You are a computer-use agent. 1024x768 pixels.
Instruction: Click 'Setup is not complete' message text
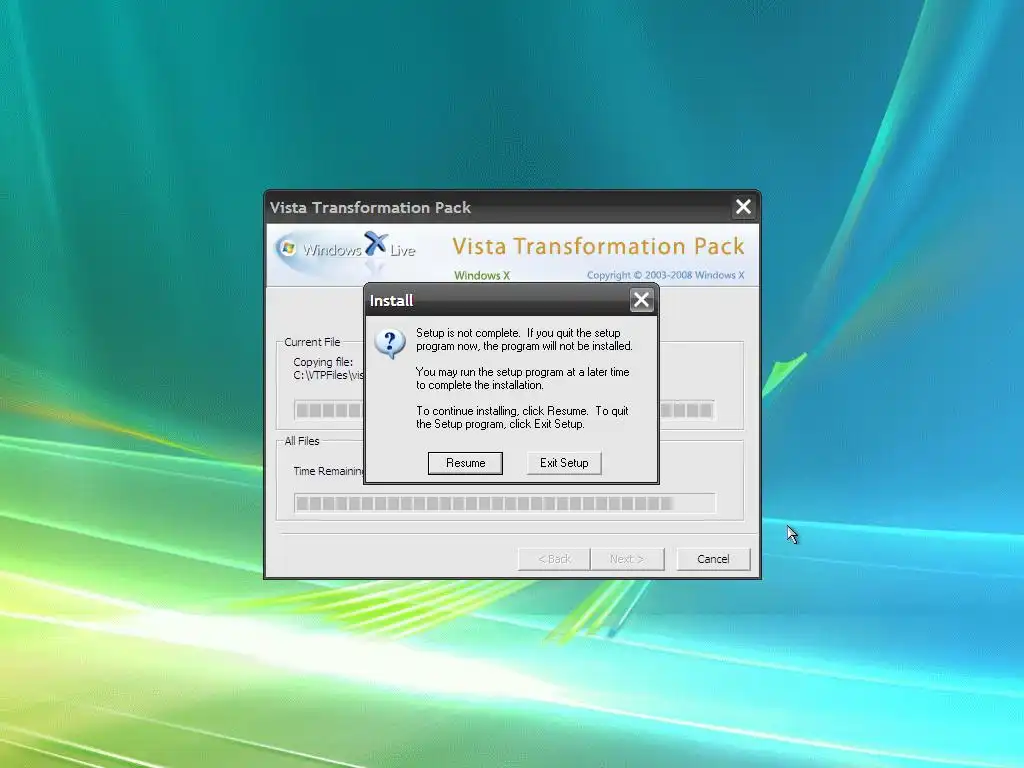click(524, 340)
